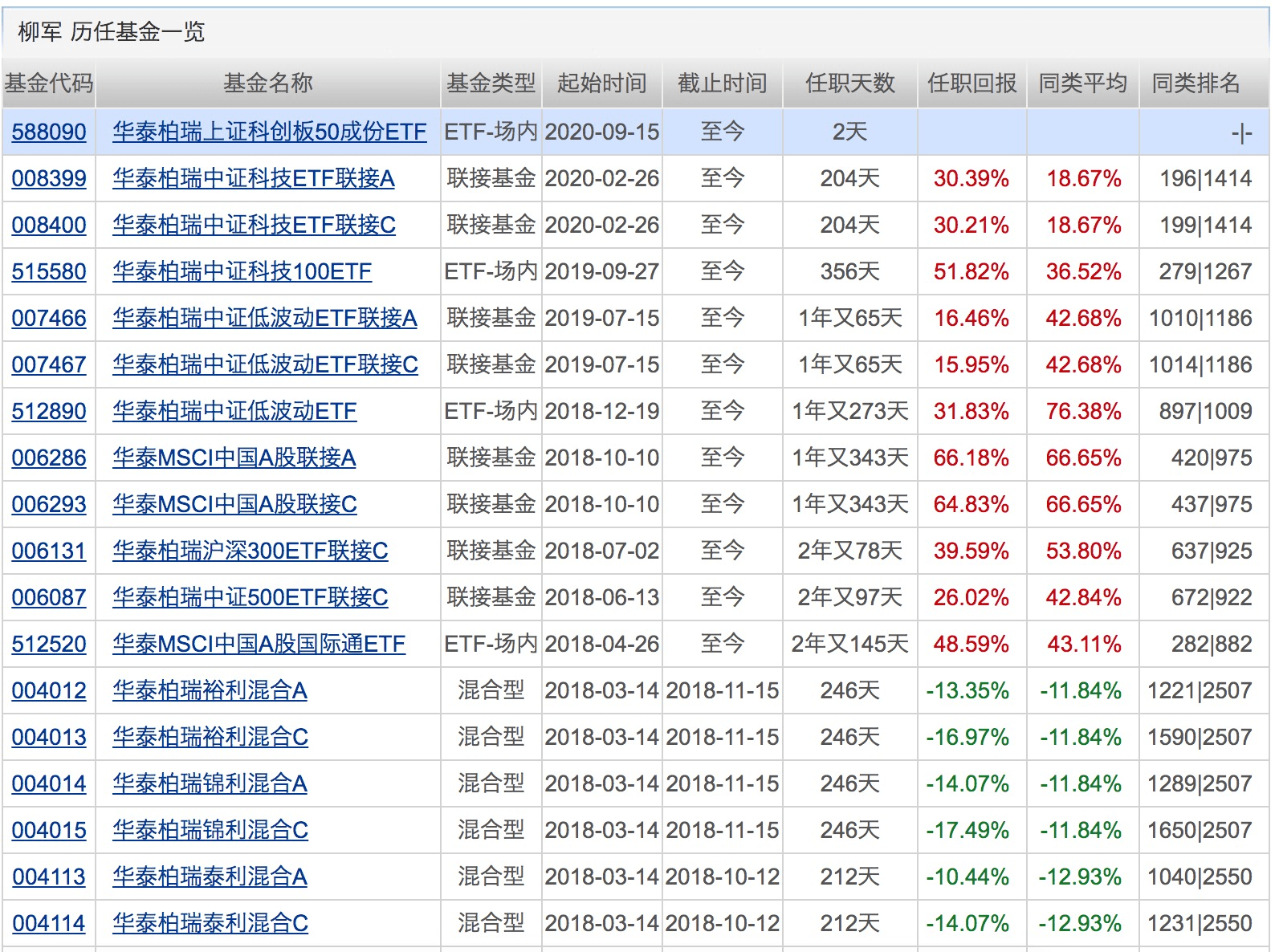Open 华泰柏瑞中证低波动ETF联接C link

pyautogui.click(x=265, y=364)
